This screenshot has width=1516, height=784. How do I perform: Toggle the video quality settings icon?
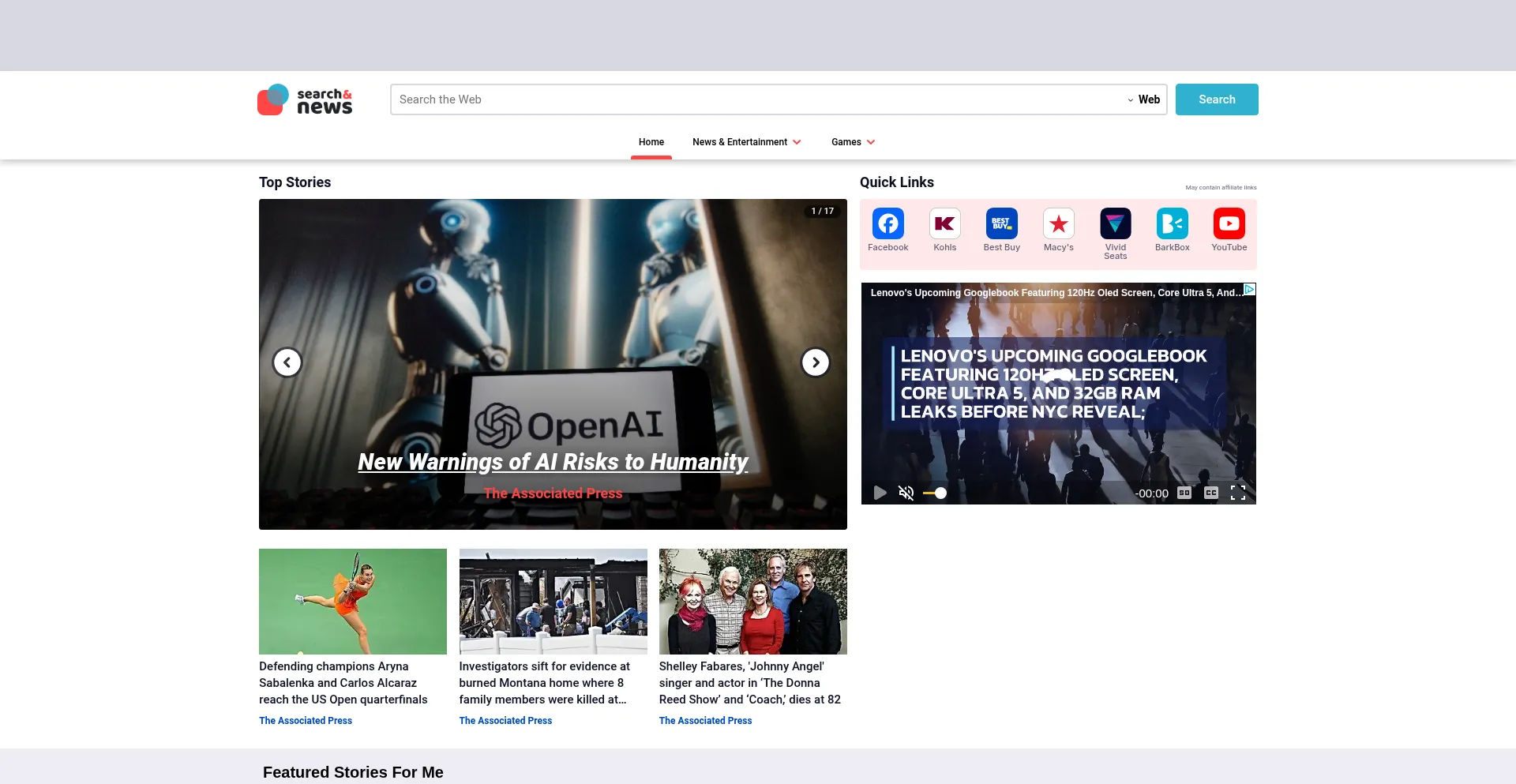click(1184, 493)
